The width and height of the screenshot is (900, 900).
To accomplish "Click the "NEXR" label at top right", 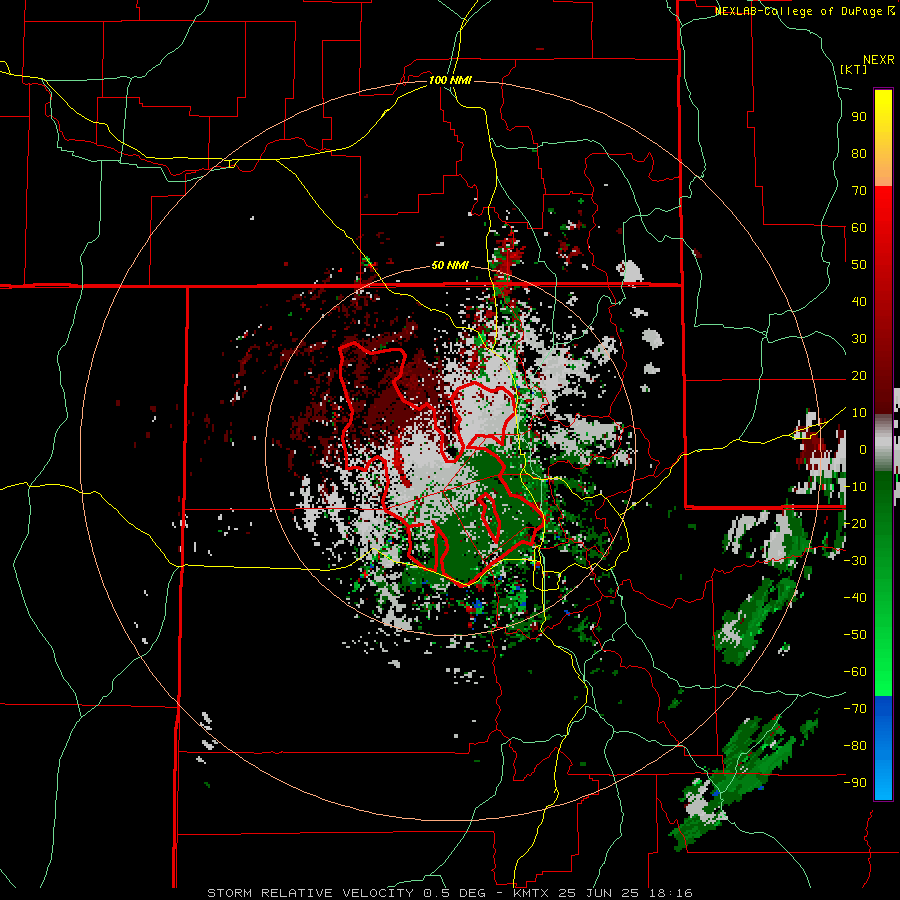I will pos(879,60).
